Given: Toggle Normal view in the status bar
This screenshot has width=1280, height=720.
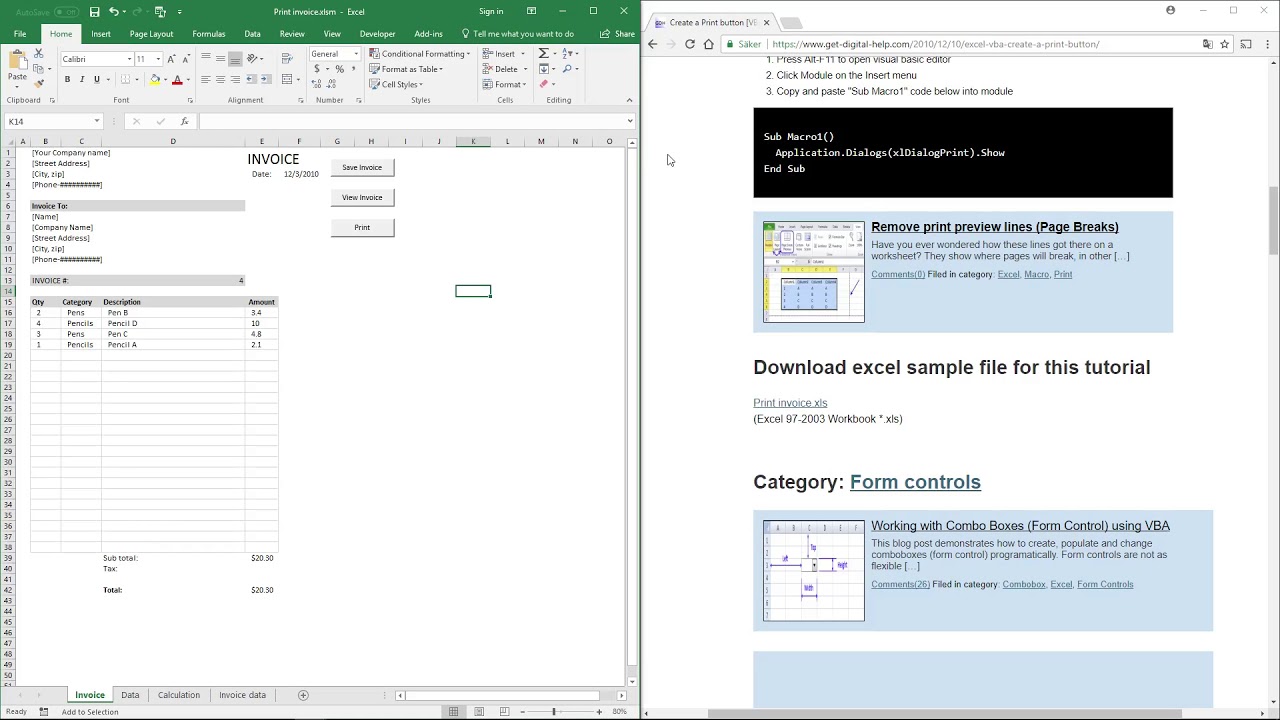Looking at the screenshot, I should 454,711.
